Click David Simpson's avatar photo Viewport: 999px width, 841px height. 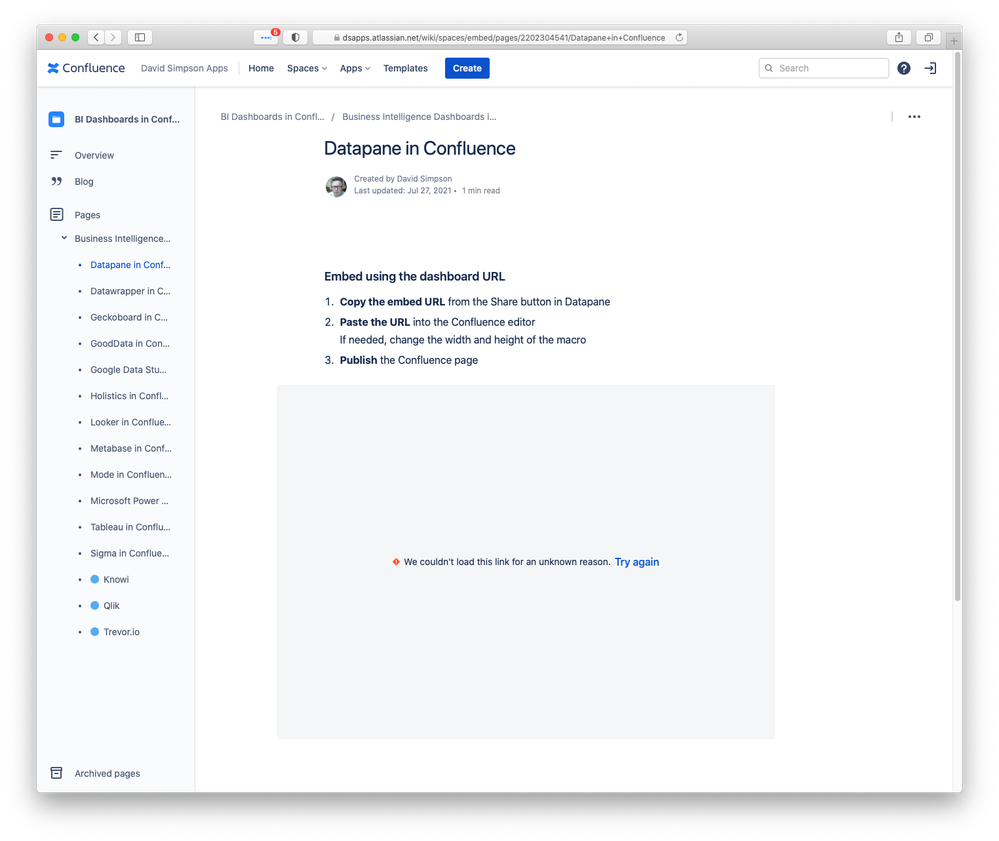point(336,186)
